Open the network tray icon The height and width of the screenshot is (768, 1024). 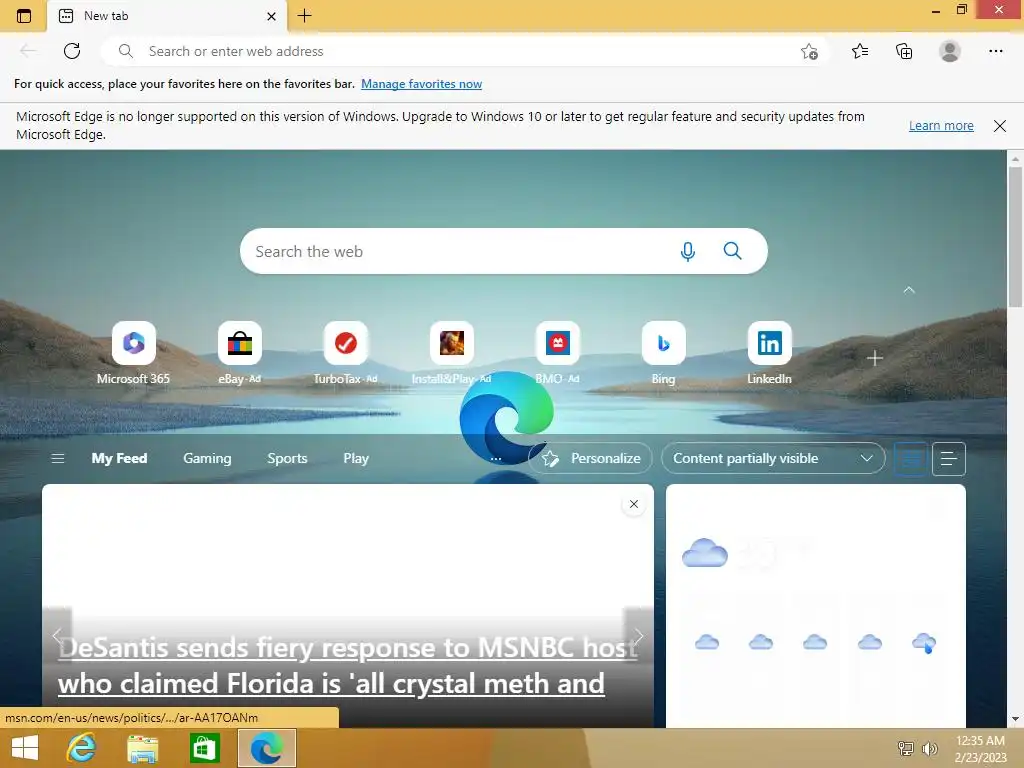click(x=905, y=748)
